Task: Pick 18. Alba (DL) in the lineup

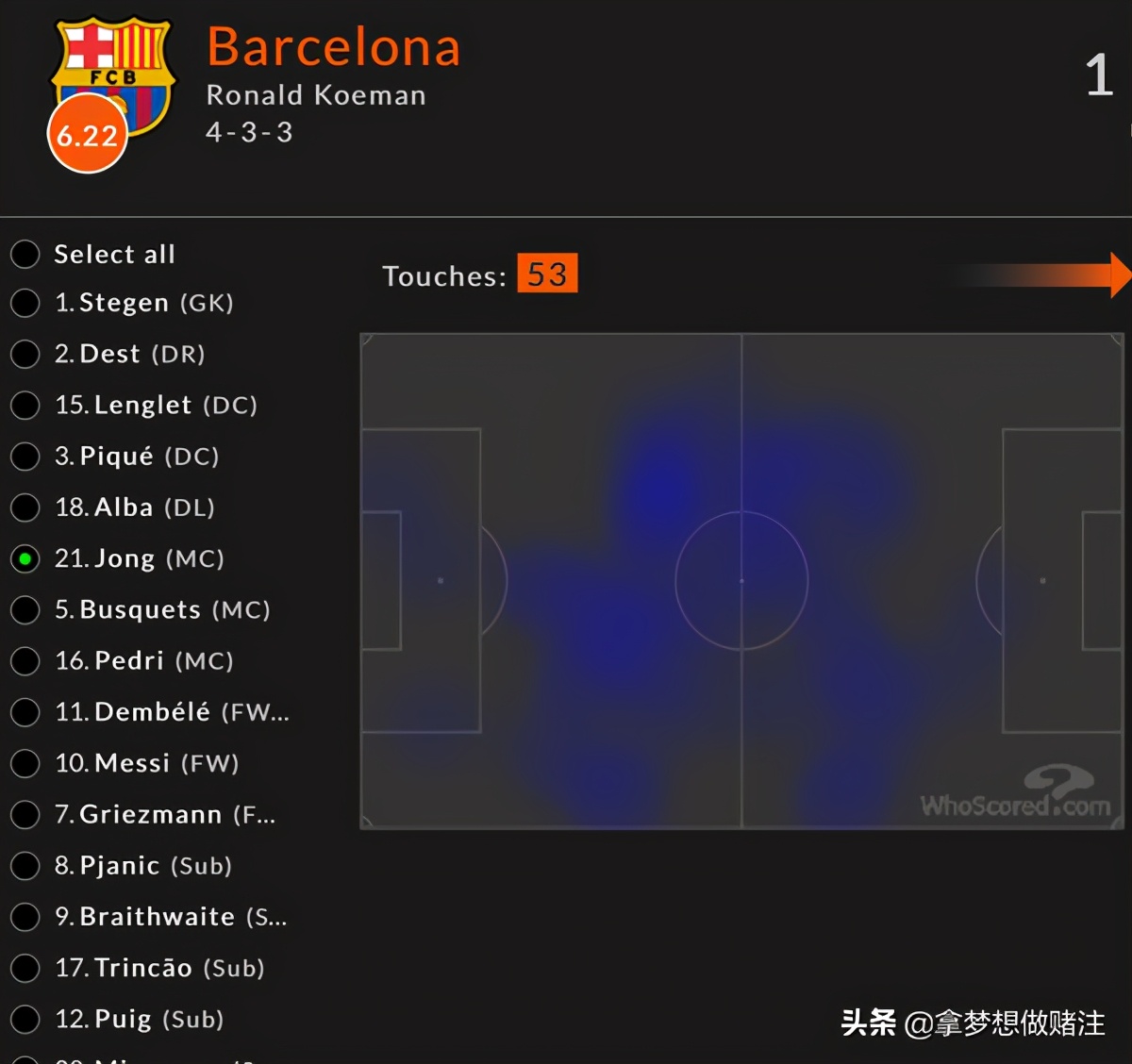Action: [x=25, y=507]
